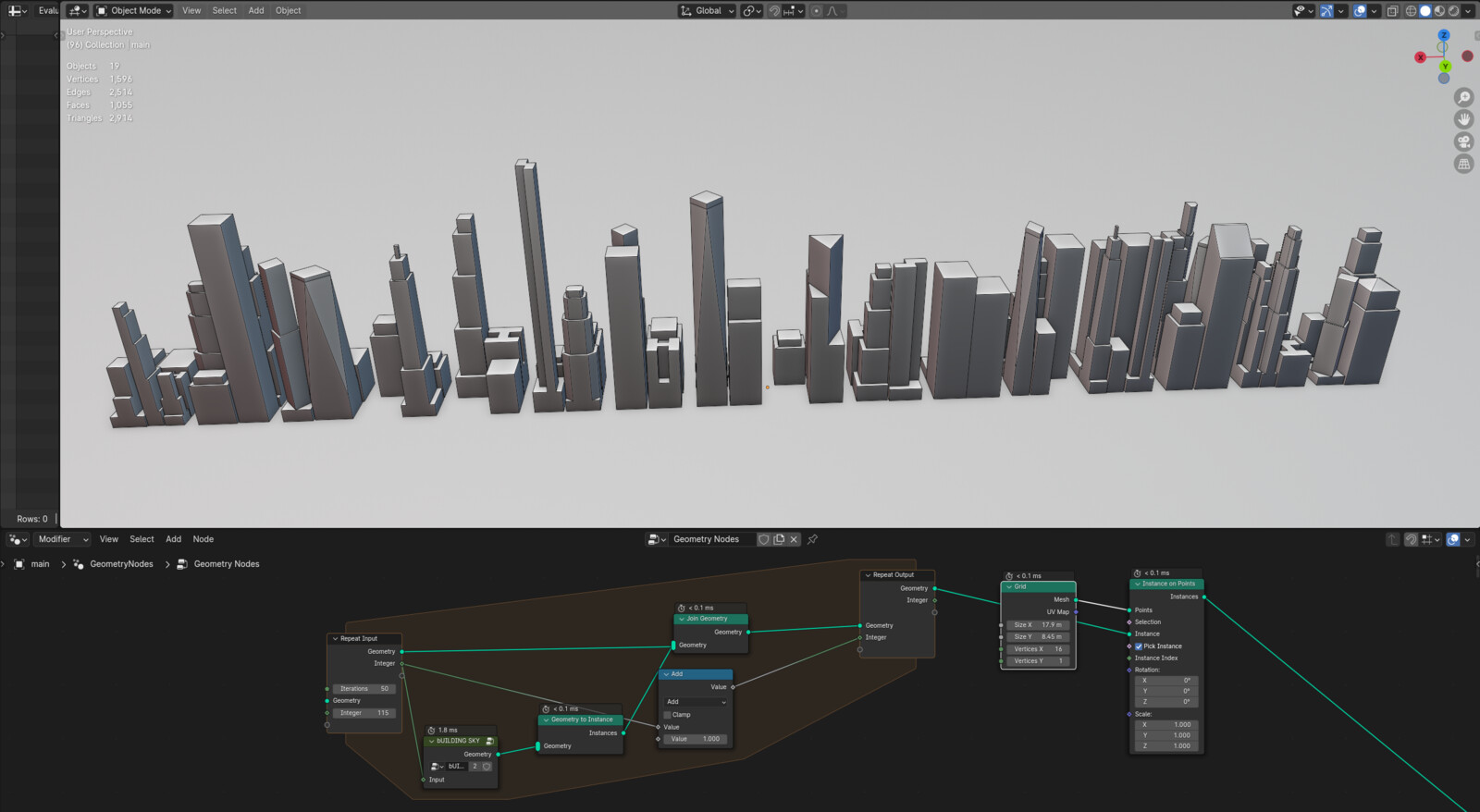Toggle the camera view
The image size is (1480, 812).
(x=1463, y=141)
